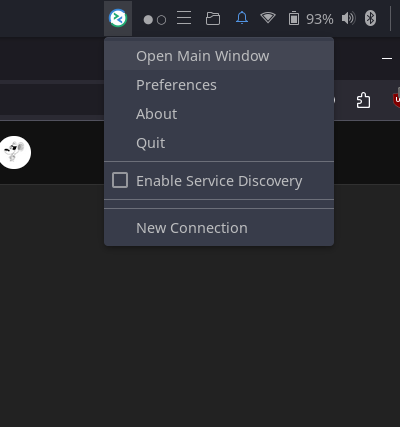Open the three-line hamburger tray menu
The height and width of the screenshot is (427, 400).
(x=184, y=18)
